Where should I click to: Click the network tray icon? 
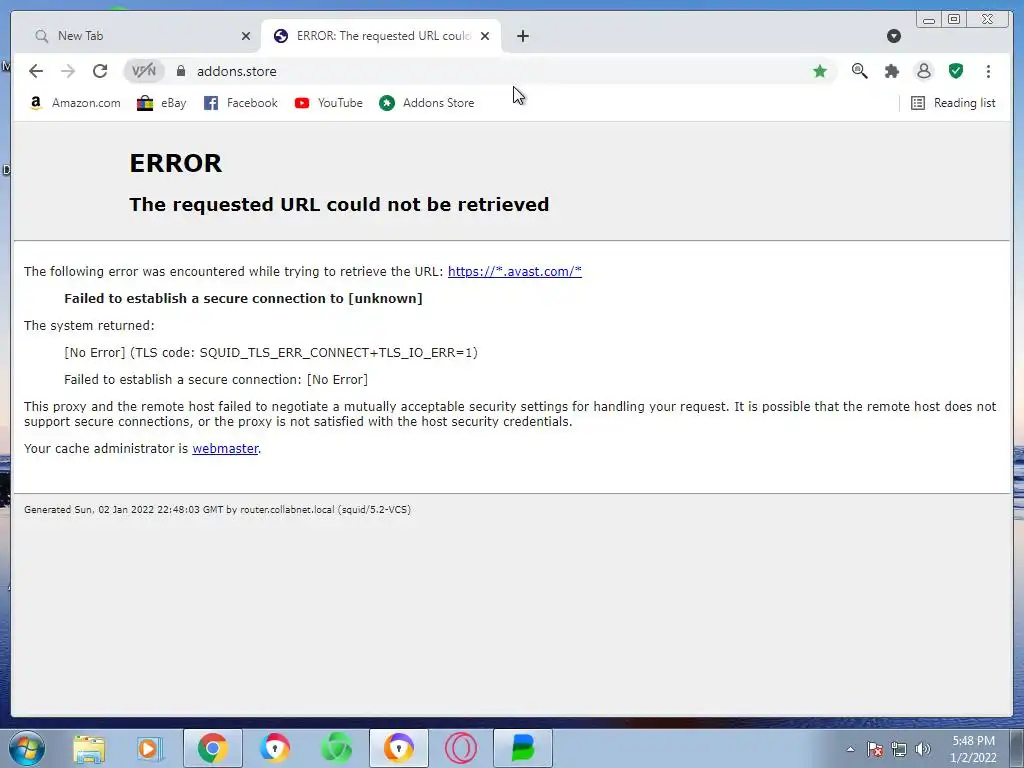(x=899, y=749)
